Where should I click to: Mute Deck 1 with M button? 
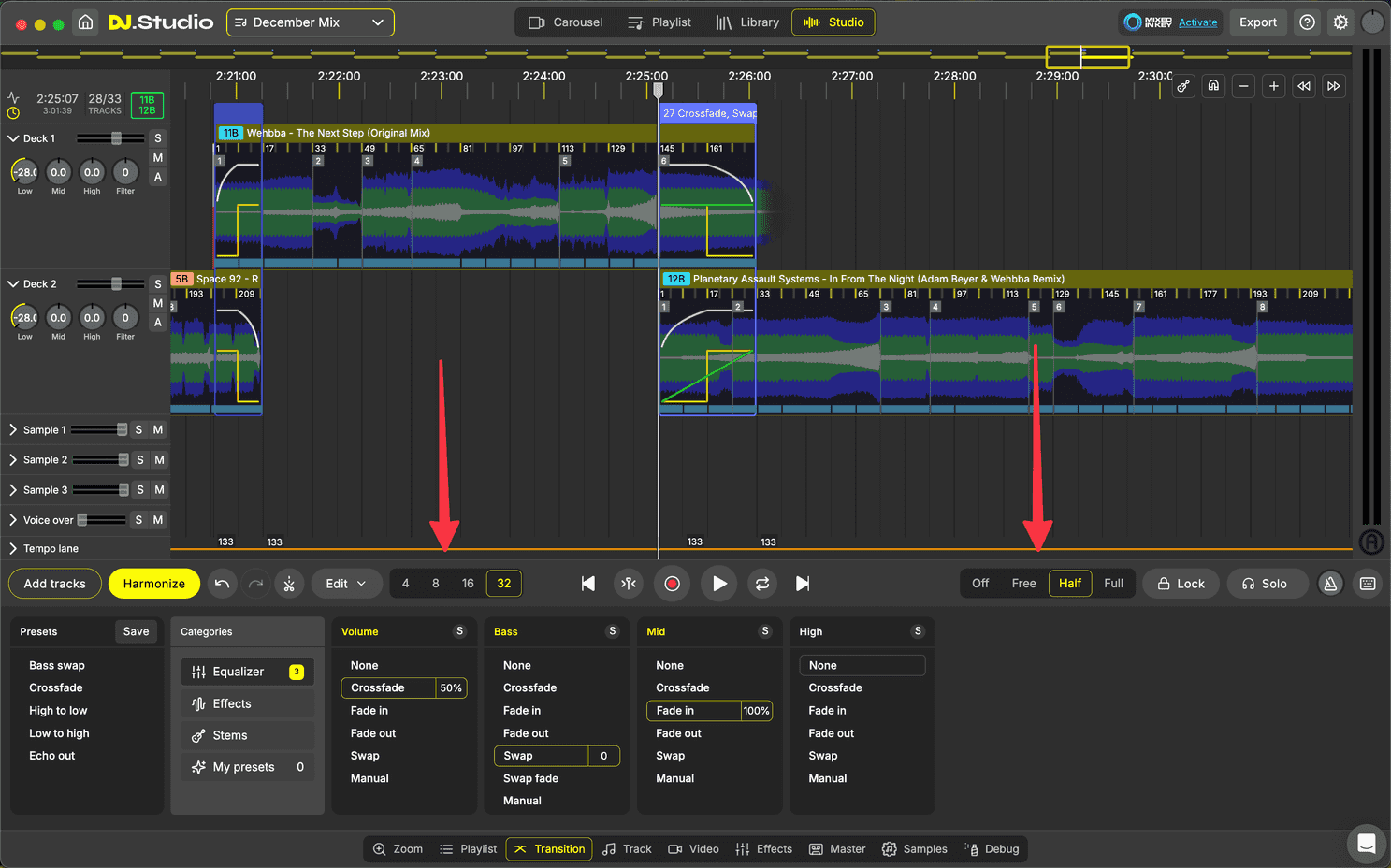158,158
